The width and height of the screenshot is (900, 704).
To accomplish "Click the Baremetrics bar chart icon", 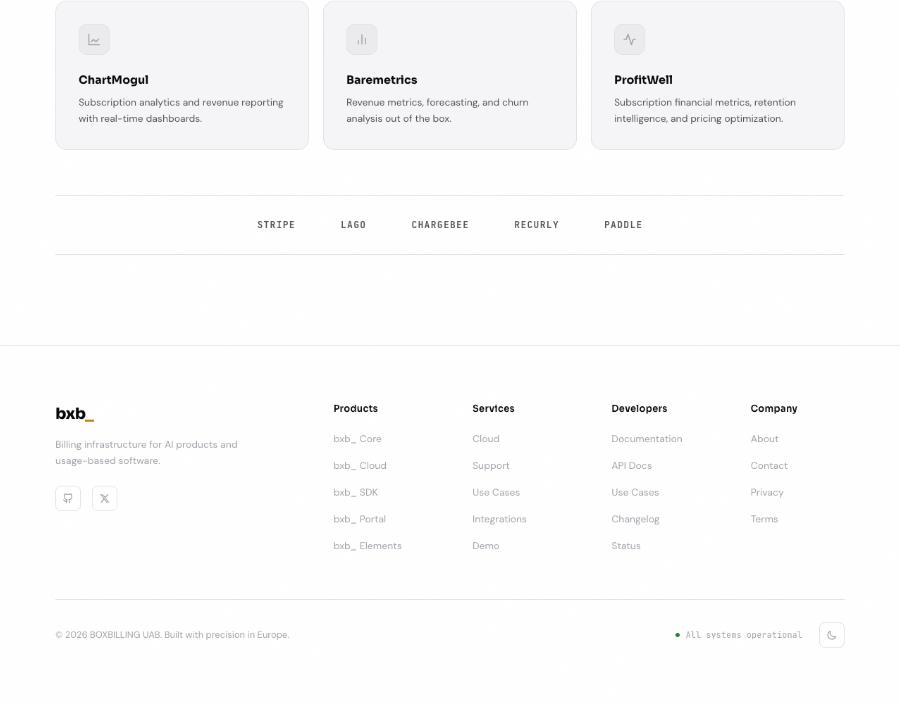I will [x=362, y=40].
